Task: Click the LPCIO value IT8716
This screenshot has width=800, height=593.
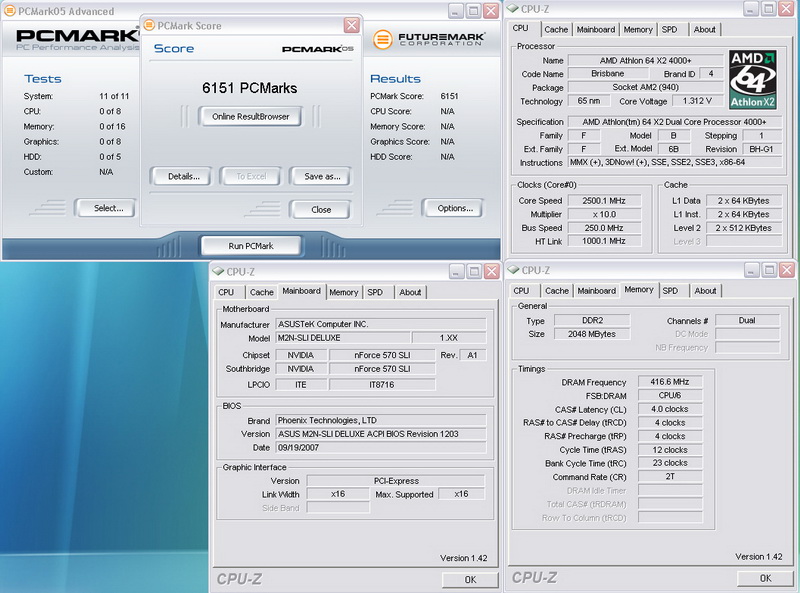Action: [382, 385]
